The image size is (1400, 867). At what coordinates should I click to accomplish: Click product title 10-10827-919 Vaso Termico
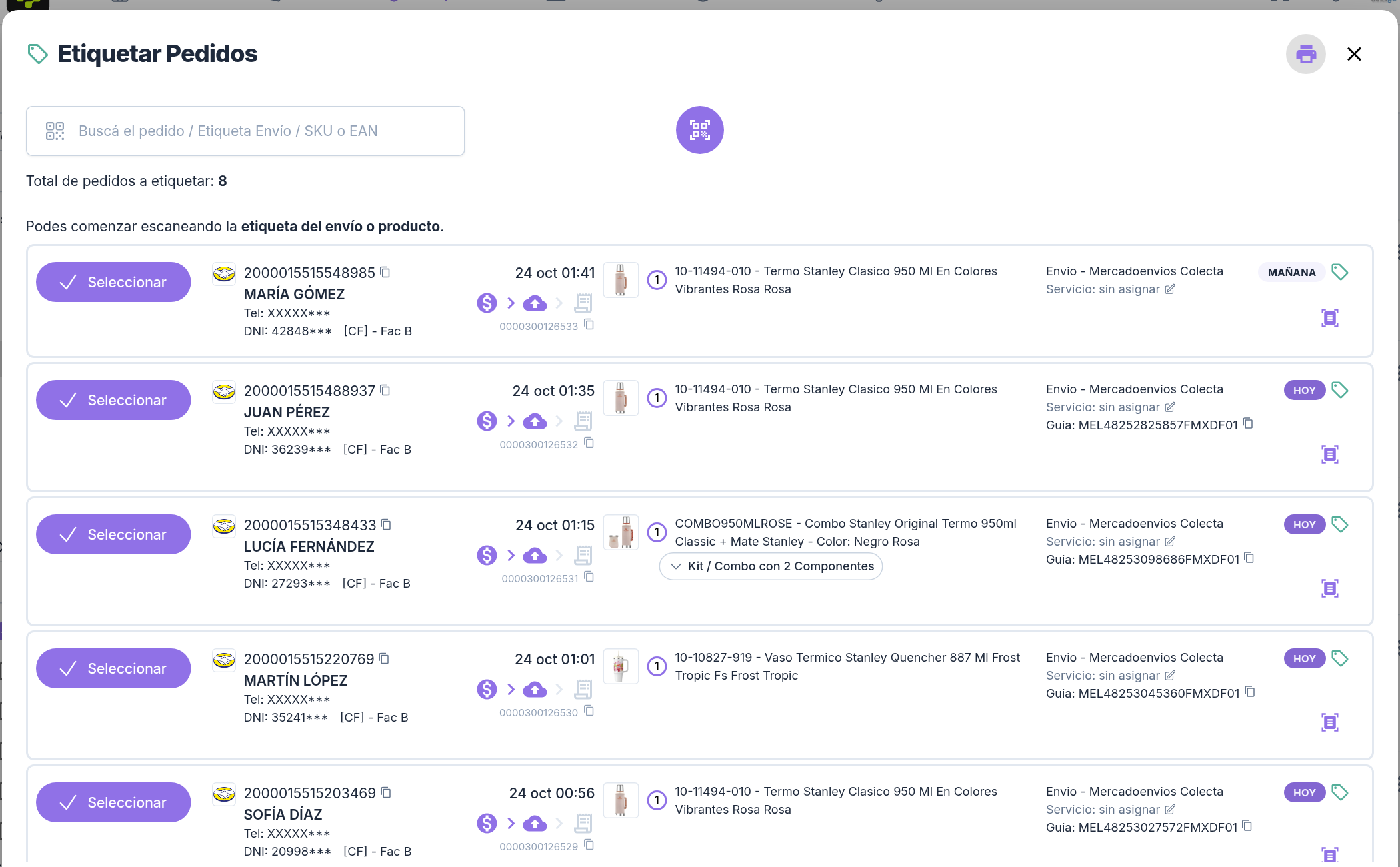pyautogui.click(x=847, y=666)
